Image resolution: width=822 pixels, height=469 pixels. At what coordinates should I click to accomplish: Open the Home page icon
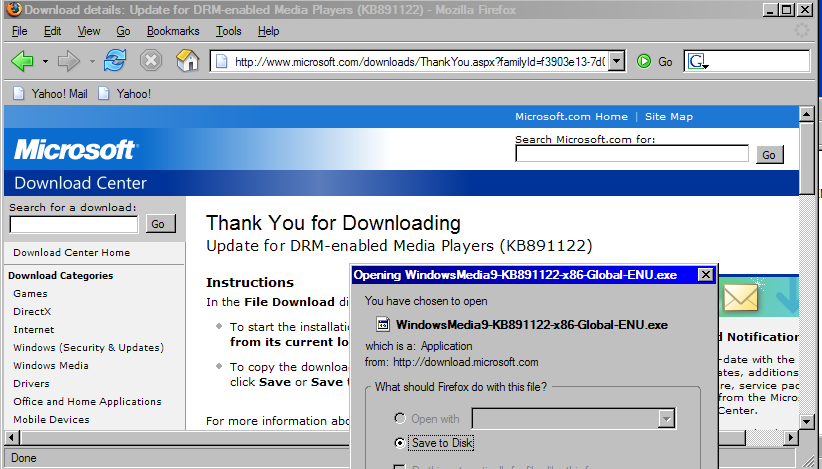(x=187, y=61)
